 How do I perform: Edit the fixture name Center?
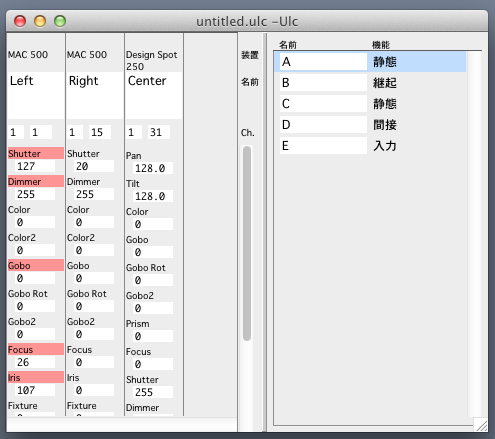pyautogui.click(x=154, y=95)
